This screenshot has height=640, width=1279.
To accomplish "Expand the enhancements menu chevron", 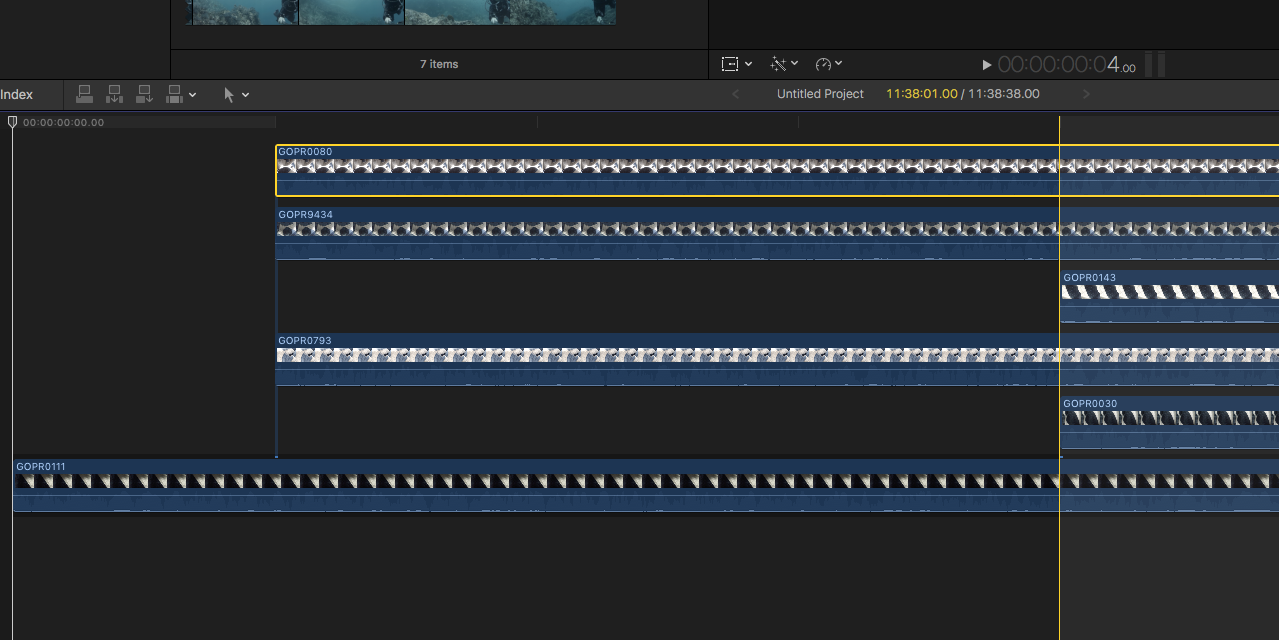I will (795, 63).
